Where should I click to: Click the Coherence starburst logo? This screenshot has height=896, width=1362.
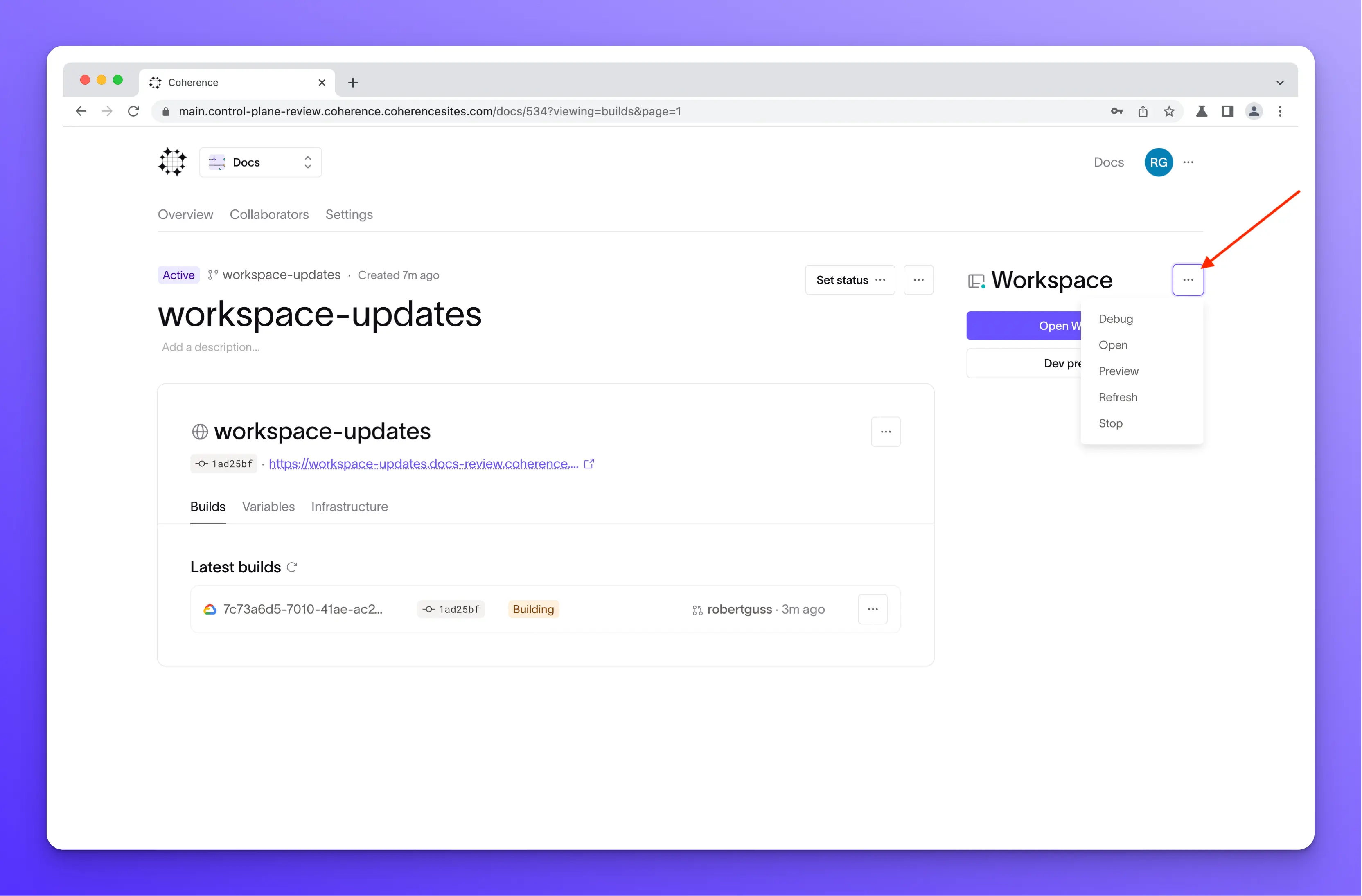click(172, 162)
